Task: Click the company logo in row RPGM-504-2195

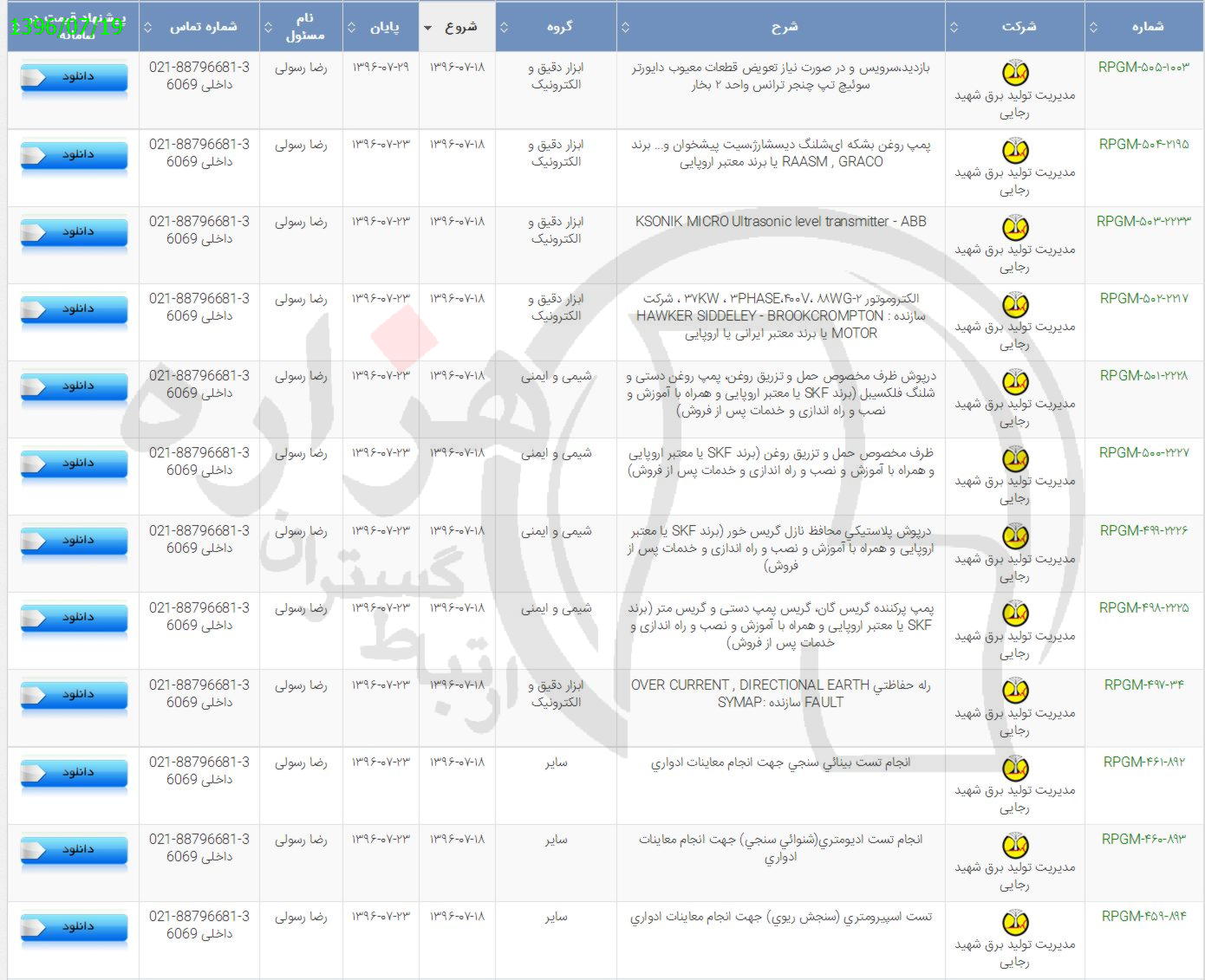Action: (1015, 150)
